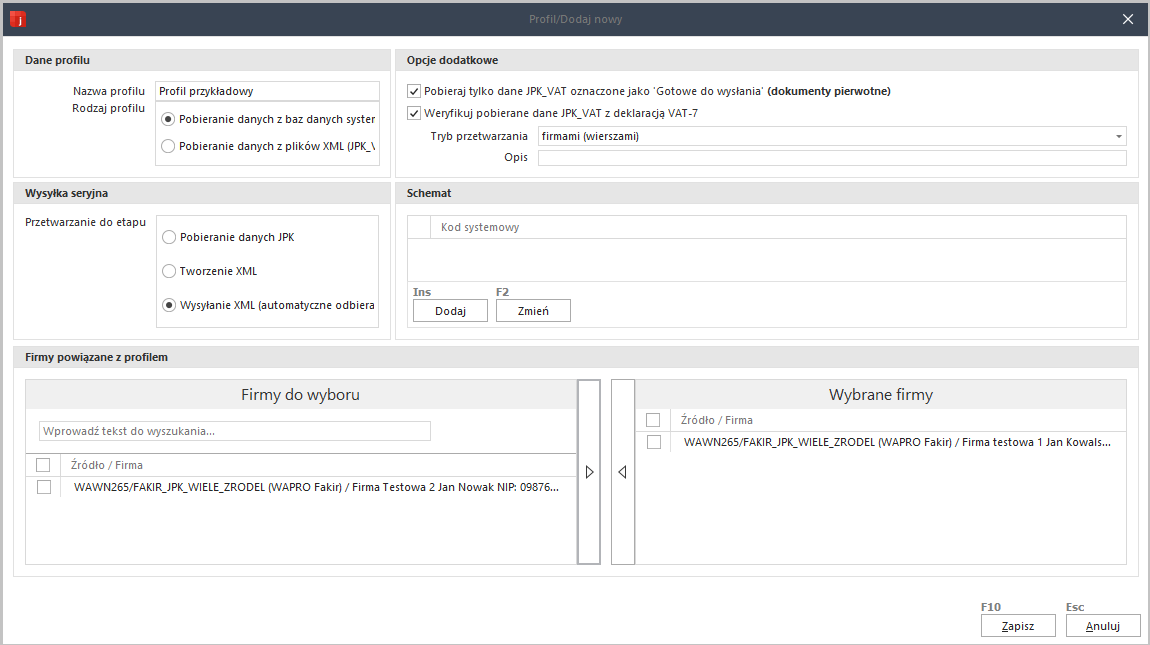The image size is (1150, 645).
Task: Toggle 'Weryfikuj pobierane dane JPK_VAT' checkbox
Action: pyautogui.click(x=415, y=113)
